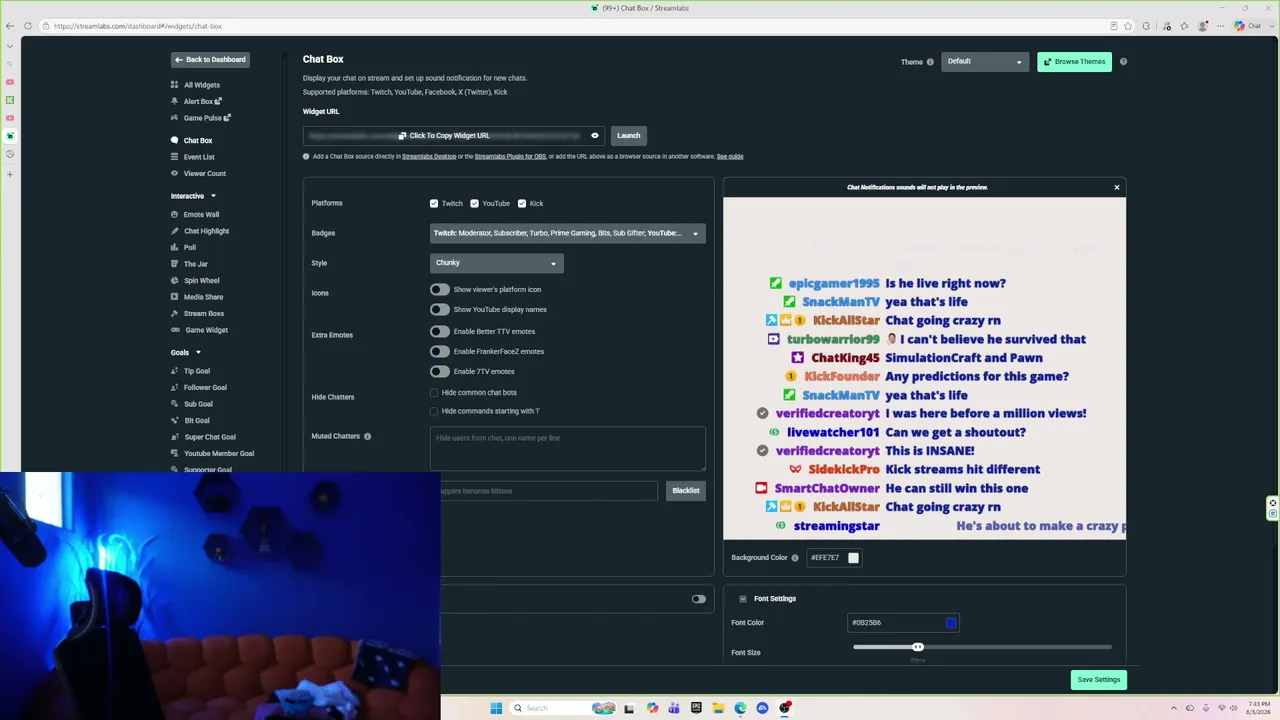Open the Viewer Count eye icon
Viewport: 1280px width, 720px height.
tap(174, 174)
